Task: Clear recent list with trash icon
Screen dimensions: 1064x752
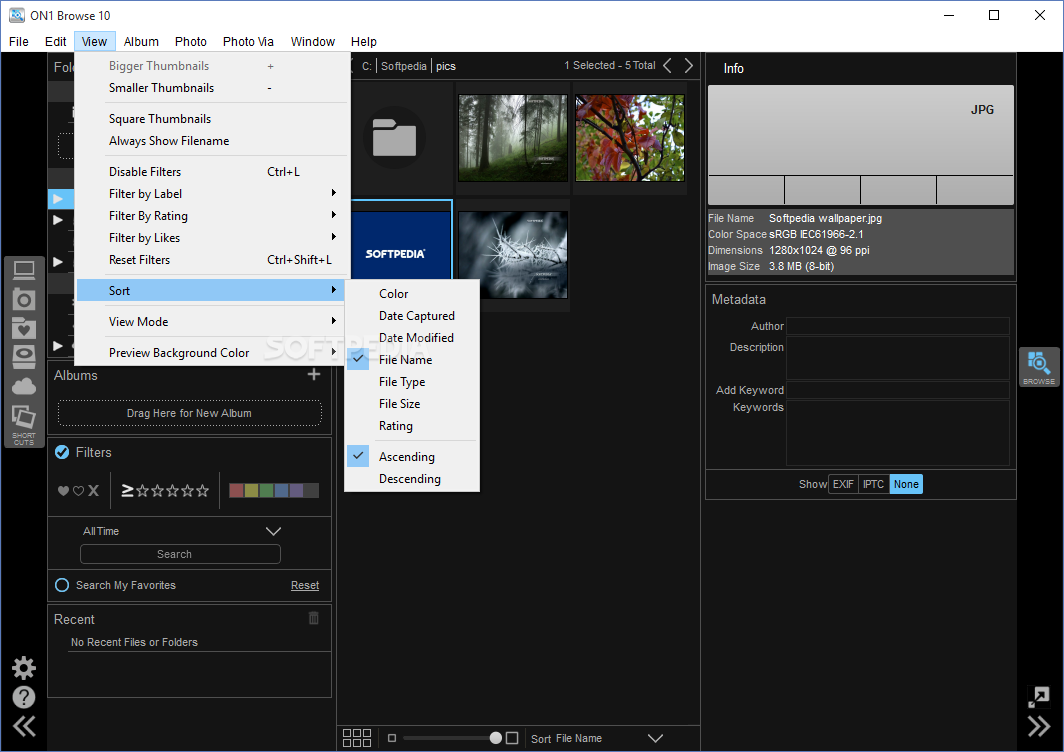Action: (314, 618)
